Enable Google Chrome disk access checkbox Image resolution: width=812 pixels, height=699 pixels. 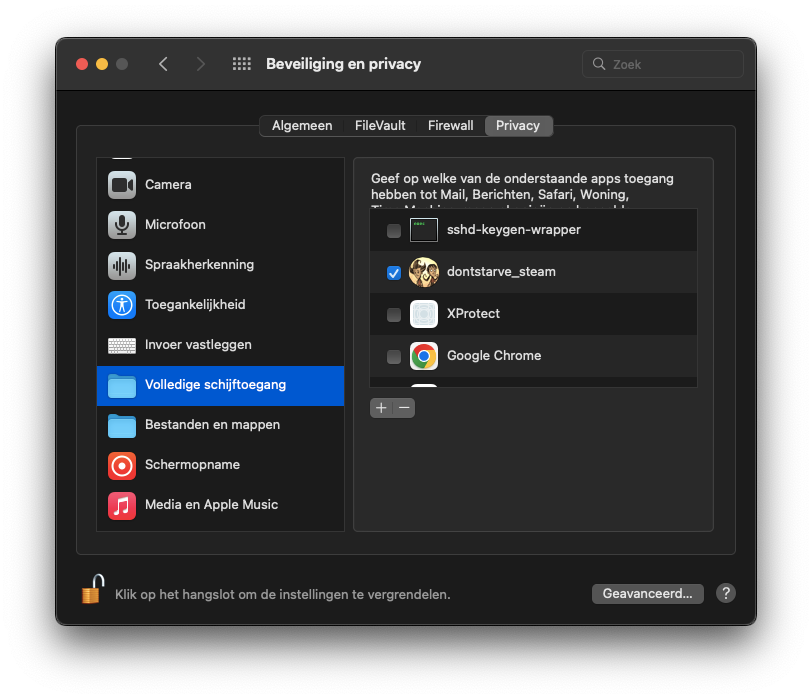pos(394,356)
